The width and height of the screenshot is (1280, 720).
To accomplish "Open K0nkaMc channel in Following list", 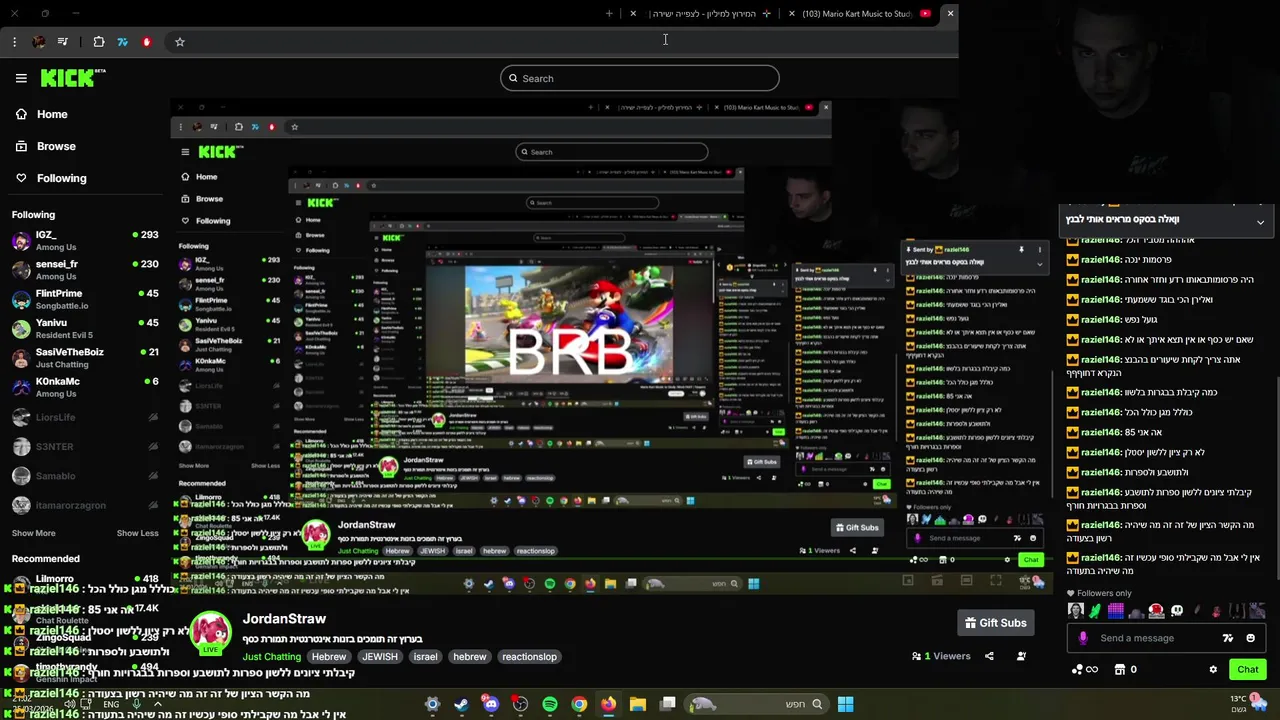I will [x=85, y=387].
